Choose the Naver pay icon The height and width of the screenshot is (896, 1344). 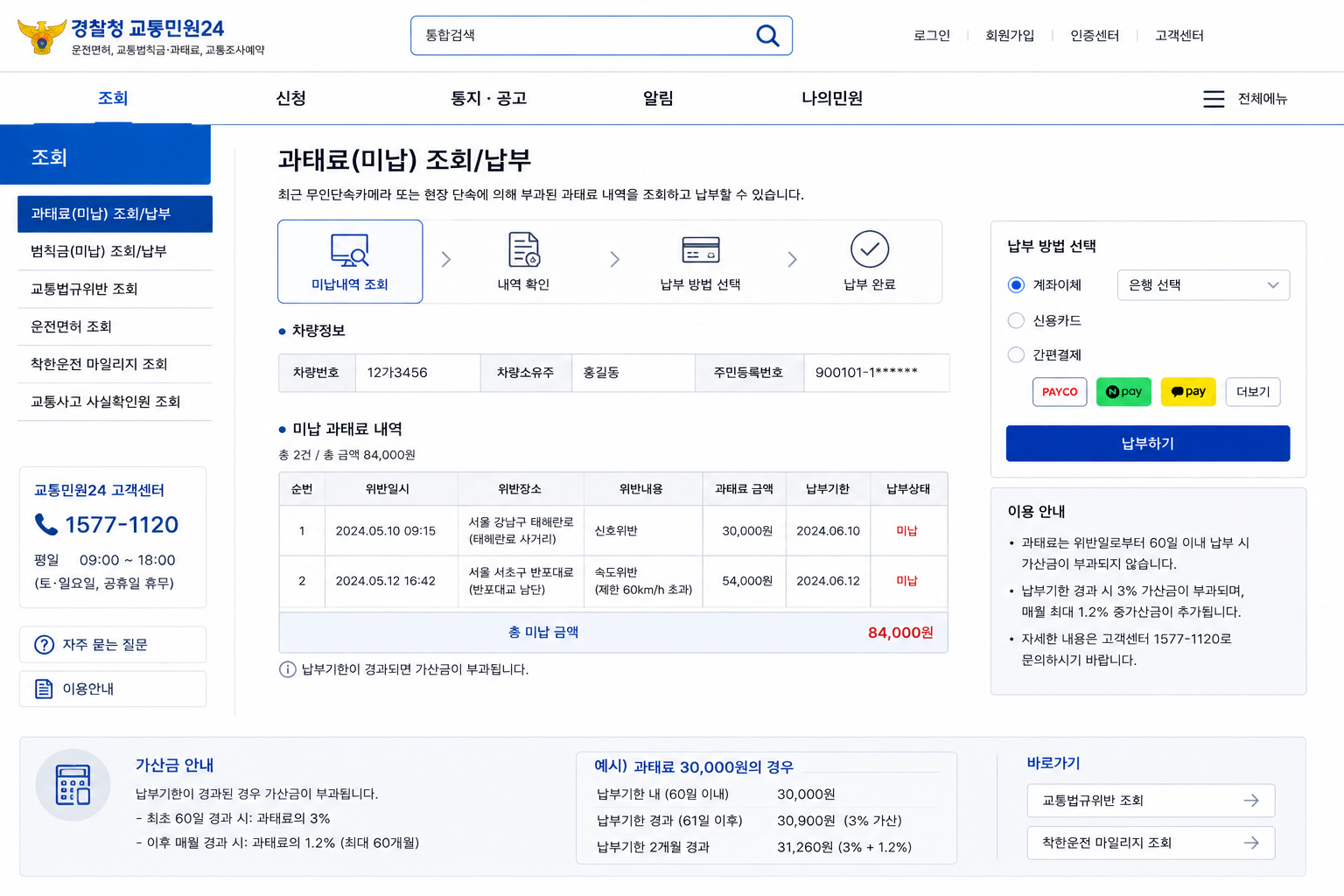pyautogui.click(x=1123, y=391)
